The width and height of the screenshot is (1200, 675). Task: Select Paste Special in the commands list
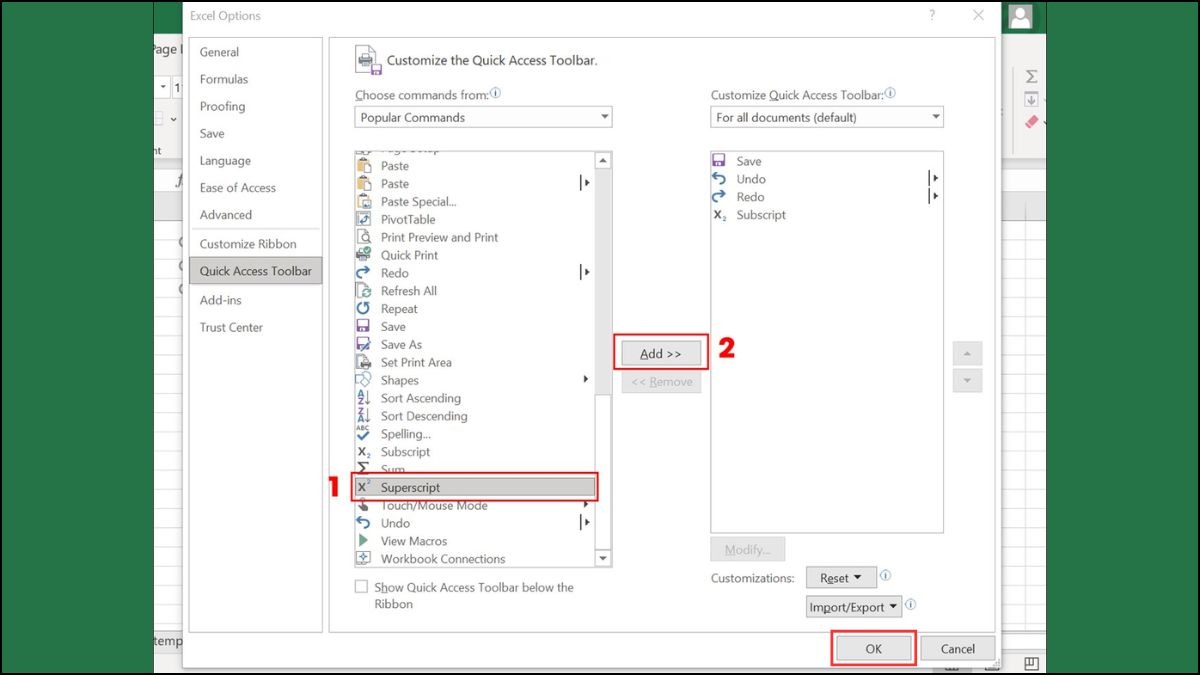(x=474, y=202)
